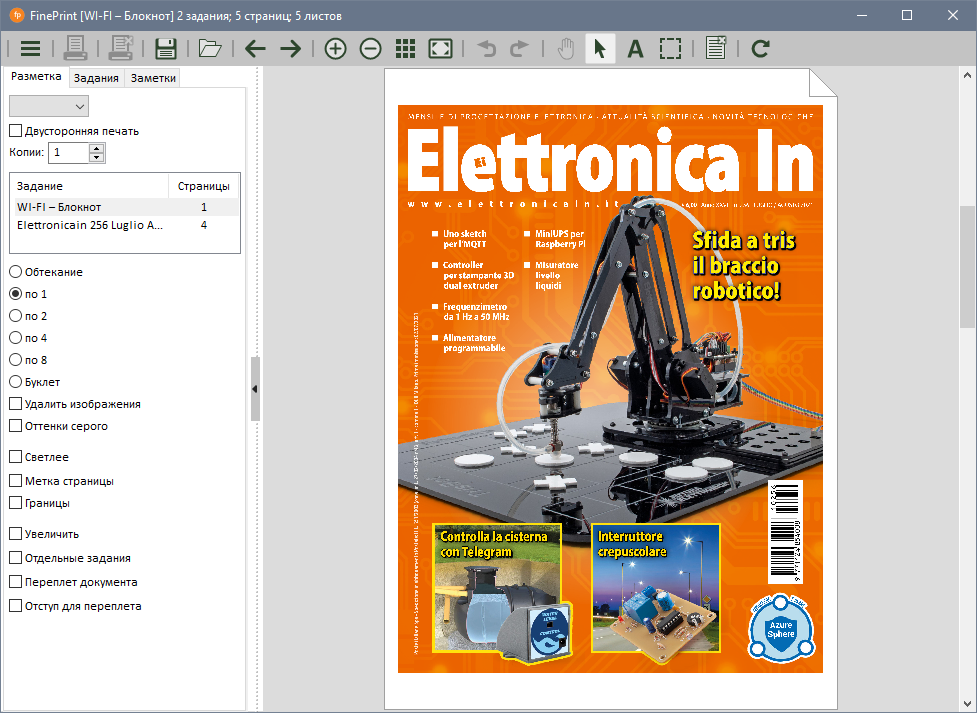The height and width of the screenshot is (713, 977).
Task: Enable the Отступ для переплета checkbox
Action: (16, 605)
